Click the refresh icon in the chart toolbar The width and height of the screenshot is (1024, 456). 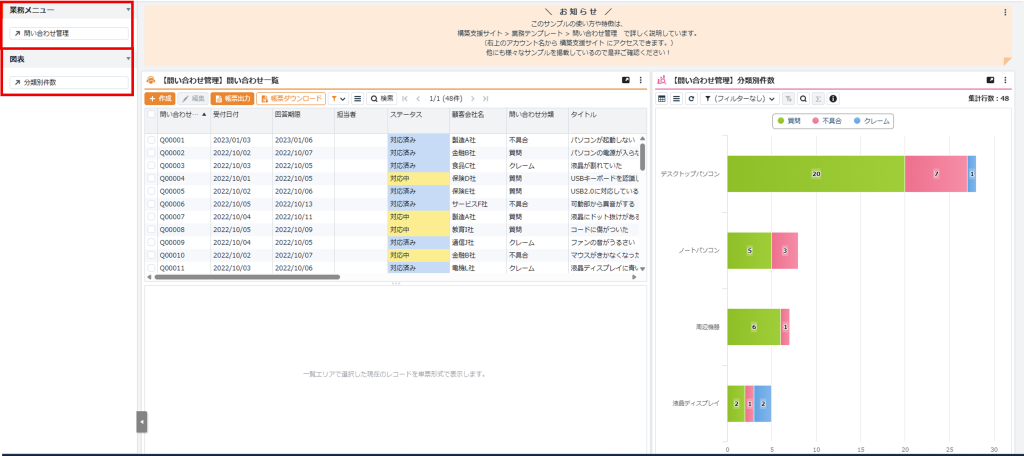point(690,99)
